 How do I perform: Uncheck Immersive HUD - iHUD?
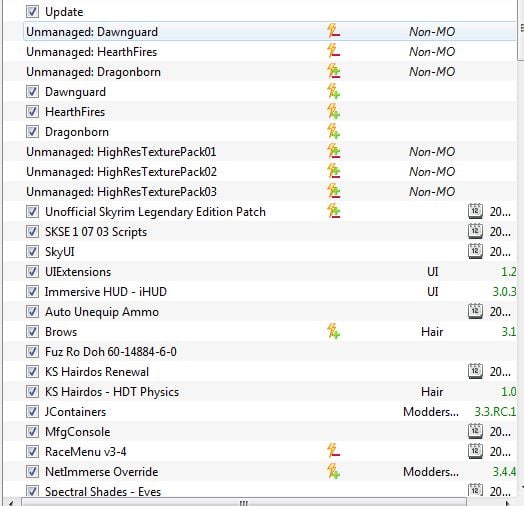point(32,291)
